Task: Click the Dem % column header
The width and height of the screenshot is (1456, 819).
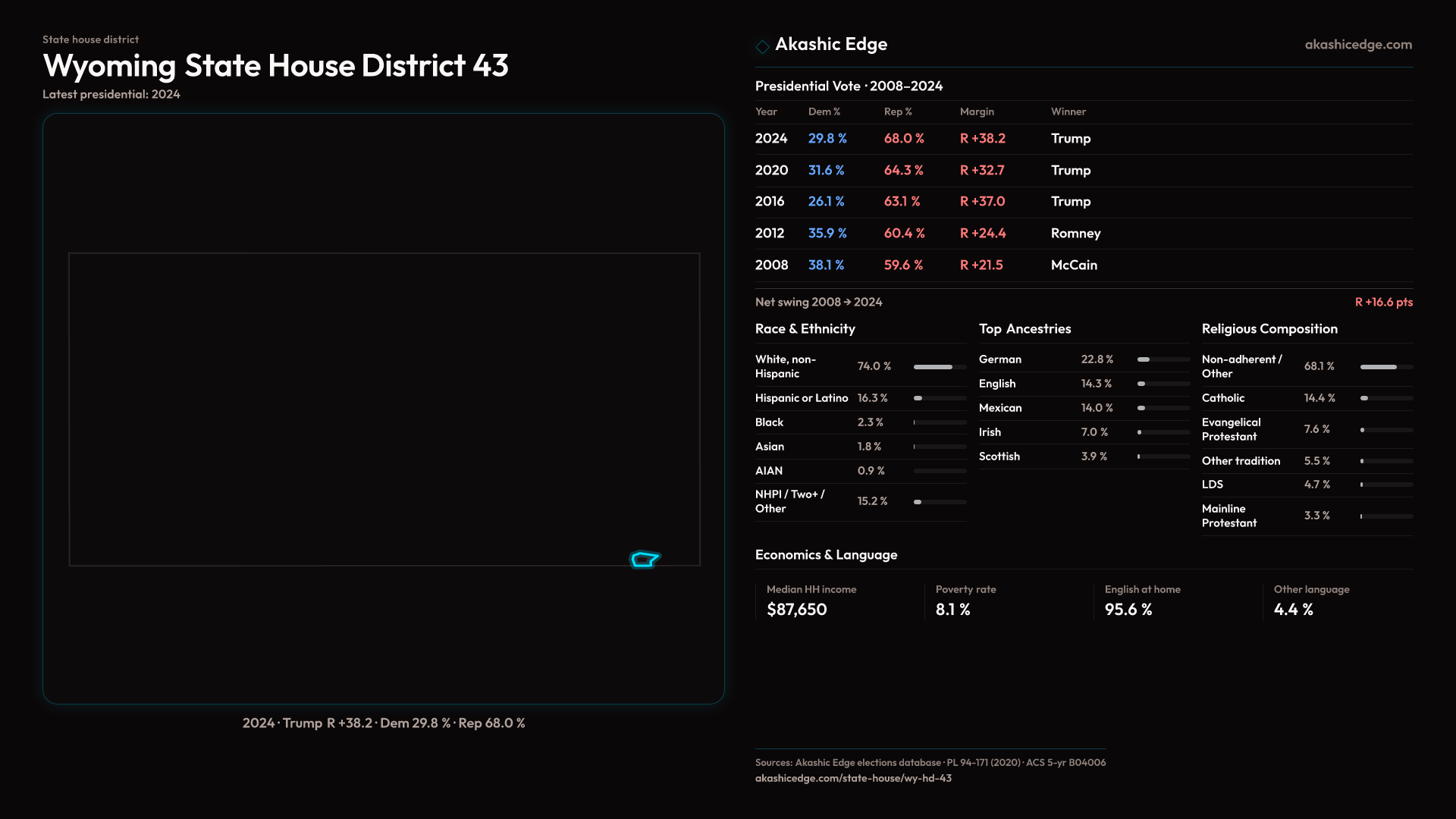Action: tap(824, 111)
